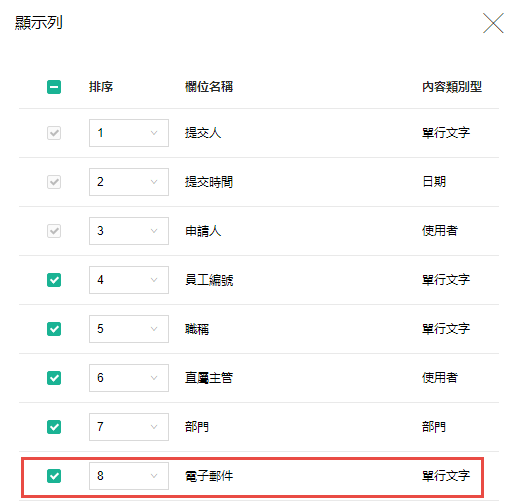The height and width of the screenshot is (504, 518).
Task: Click the disabled 申請人 checkbox
Action: tap(54, 231)
